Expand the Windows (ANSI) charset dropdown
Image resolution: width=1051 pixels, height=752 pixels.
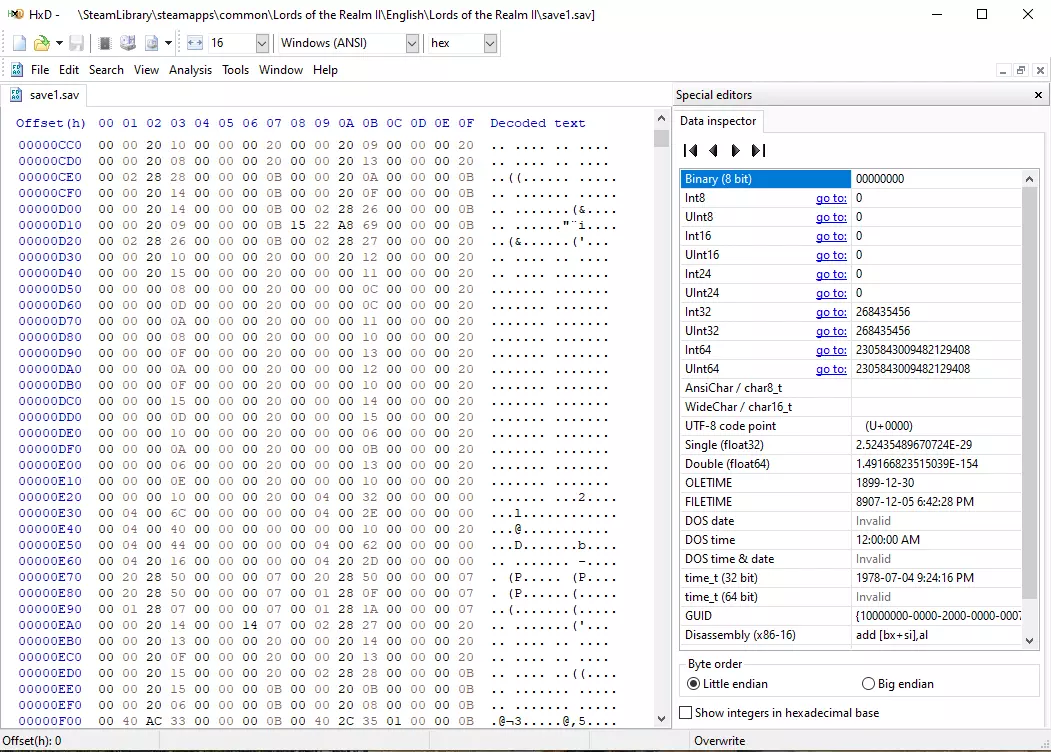coord(412,43)
